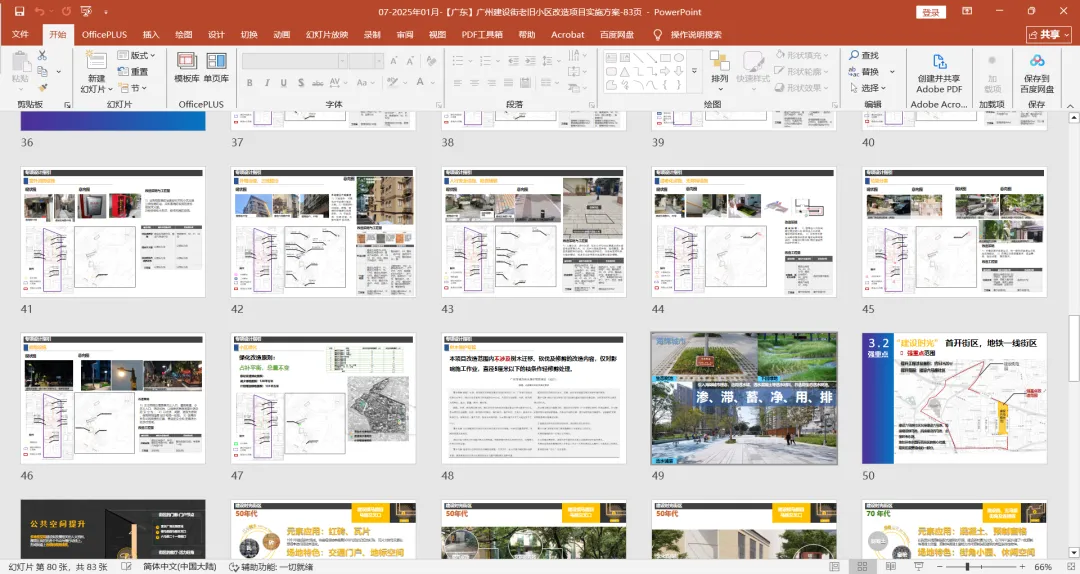Click zoom out minus button

tap(940, 566)
